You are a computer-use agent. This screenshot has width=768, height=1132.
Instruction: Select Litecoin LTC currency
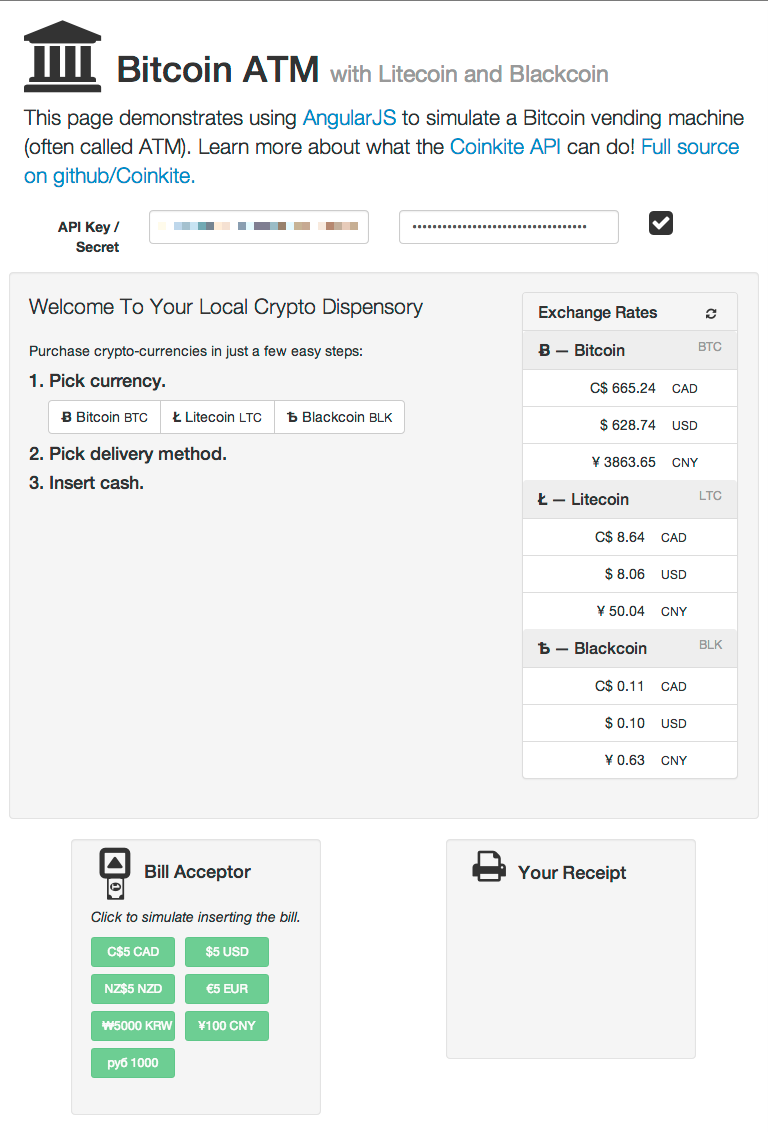(217, 417)
